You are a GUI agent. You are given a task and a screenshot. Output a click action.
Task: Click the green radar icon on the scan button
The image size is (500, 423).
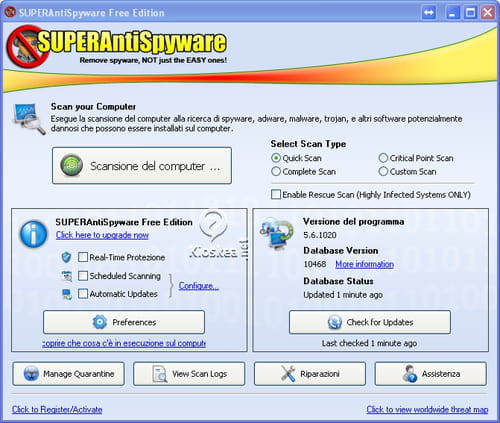(x=72, y=165)
